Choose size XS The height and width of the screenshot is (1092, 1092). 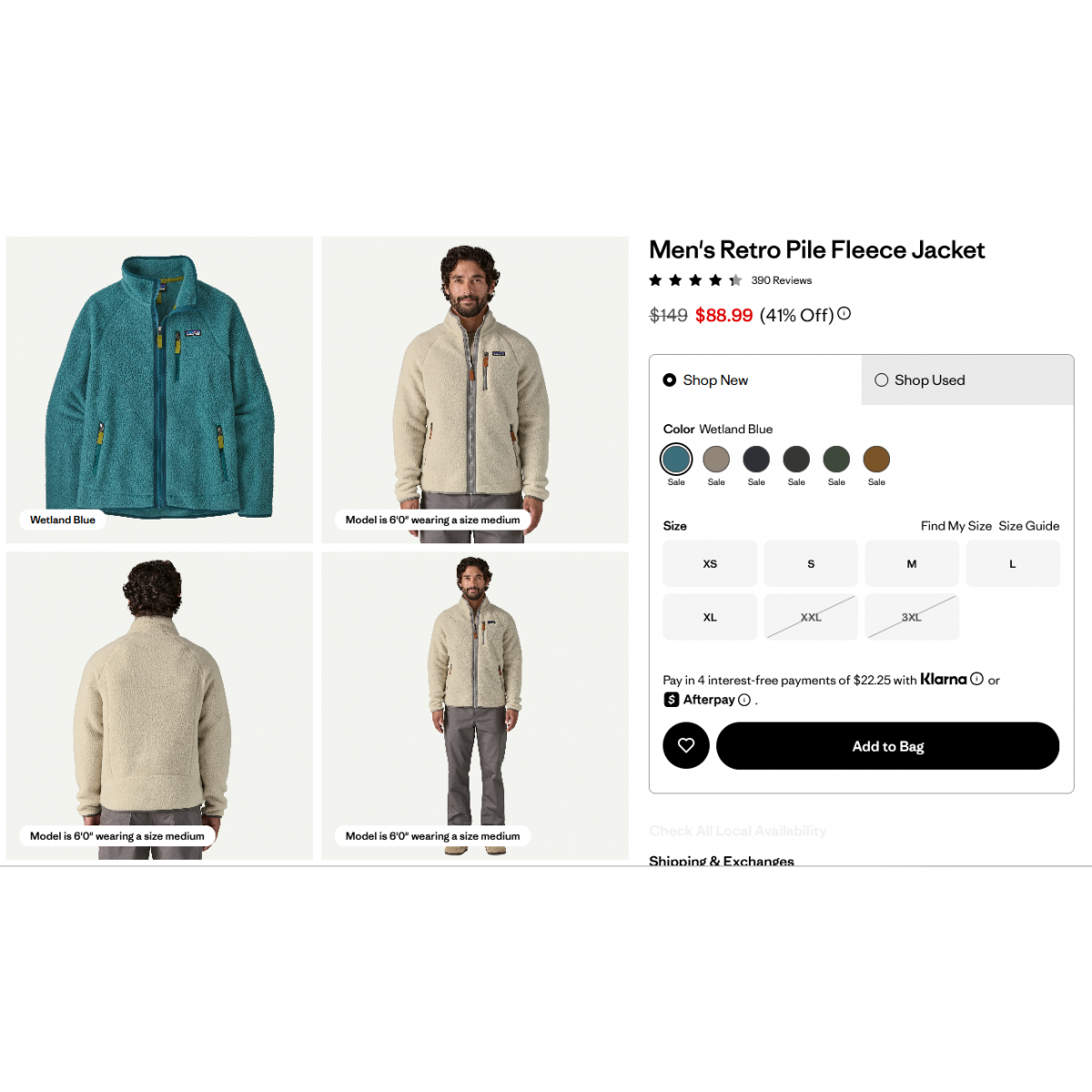(710, 564)
